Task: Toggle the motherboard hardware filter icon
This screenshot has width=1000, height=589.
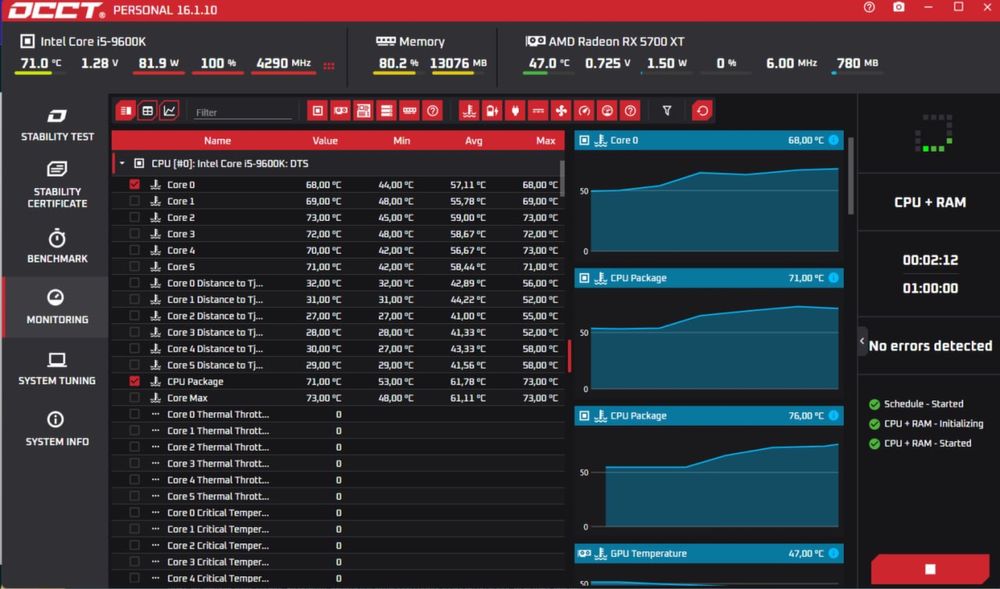Action: [364, 111]
